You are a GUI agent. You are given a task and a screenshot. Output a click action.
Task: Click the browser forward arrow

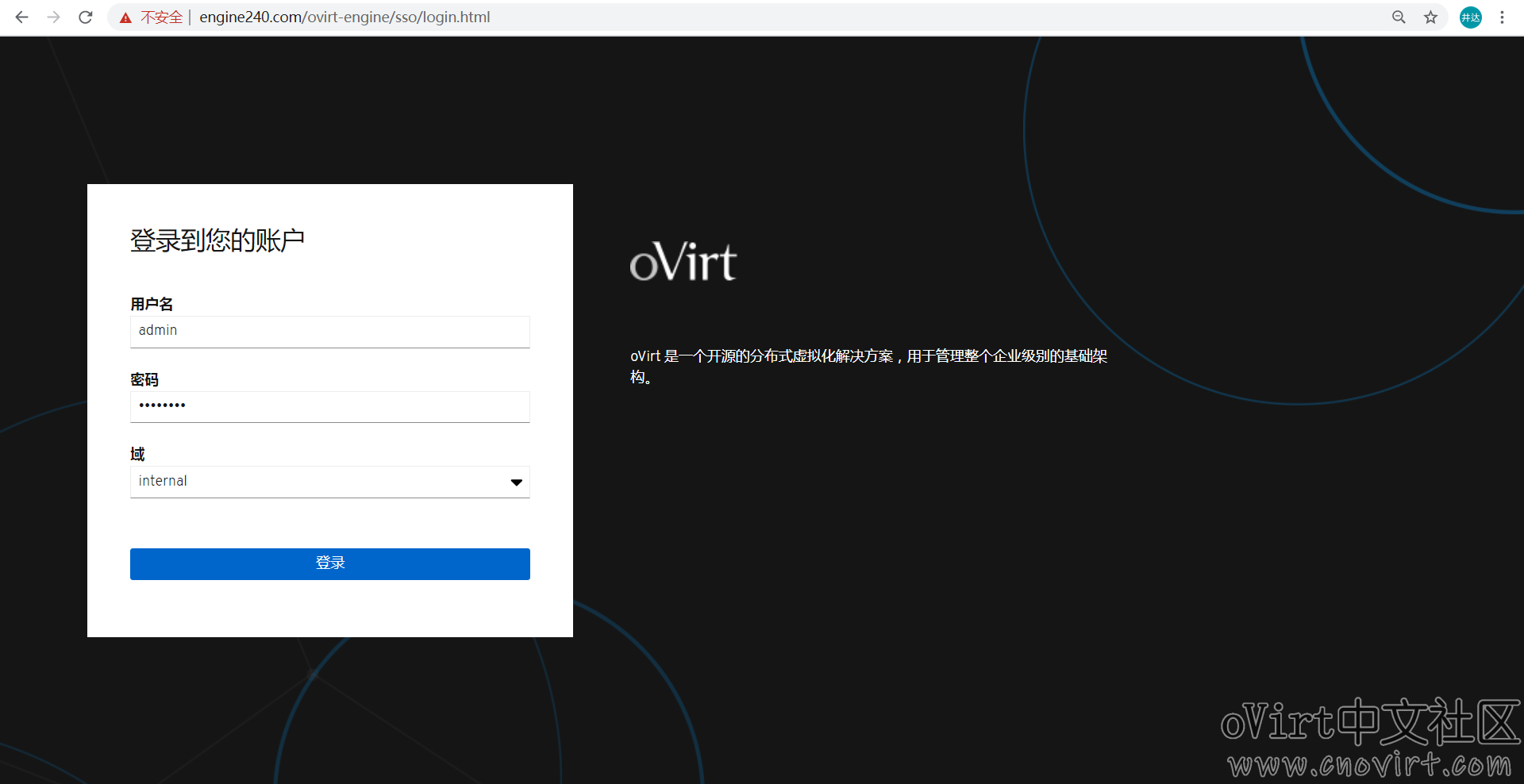click(x=53, y=17)
